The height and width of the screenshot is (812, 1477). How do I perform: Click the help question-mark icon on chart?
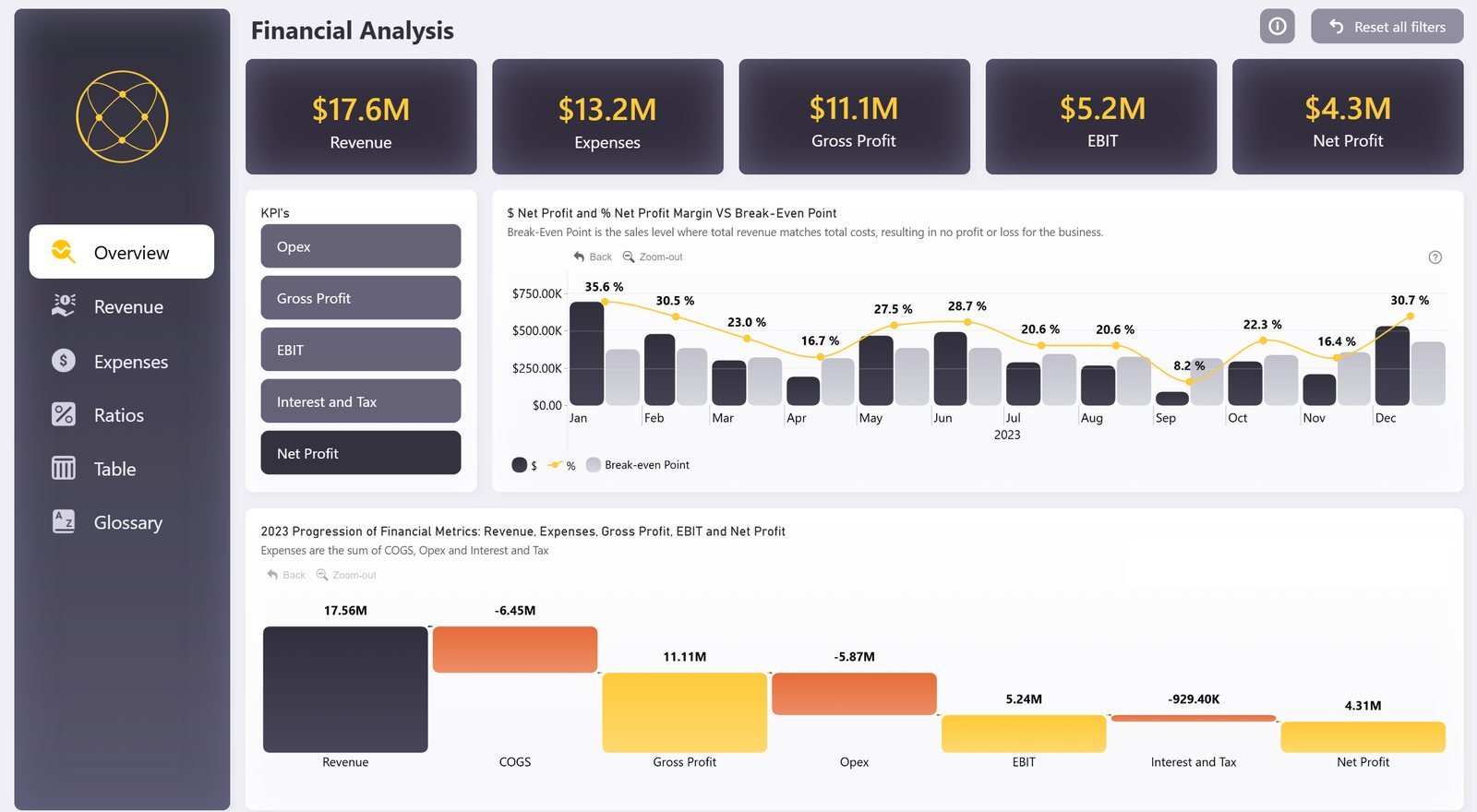(1435, 257)
